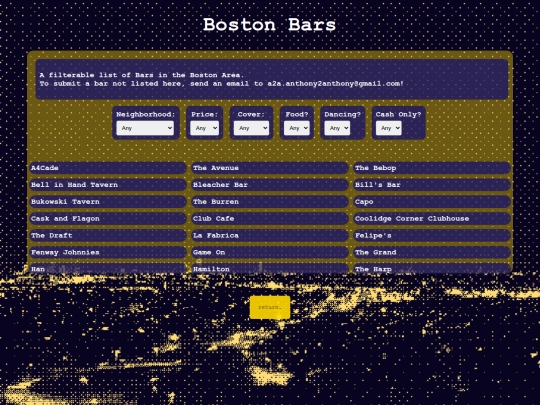This screenshot has width=540, height=405.
Task: Select Bell in Hand Tavern
Action: (108, 185)
